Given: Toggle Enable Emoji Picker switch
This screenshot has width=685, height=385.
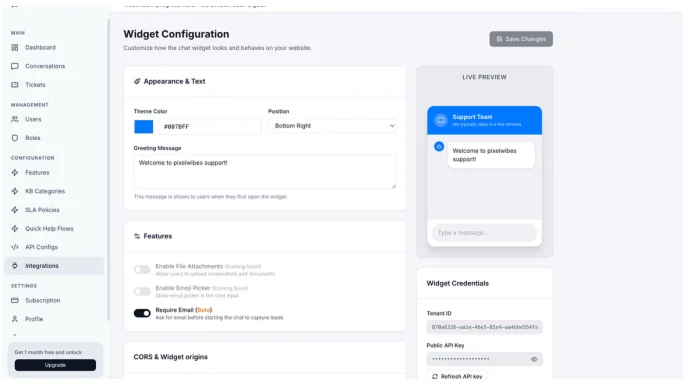Looking at the screenshot, I should coord(142,291).
